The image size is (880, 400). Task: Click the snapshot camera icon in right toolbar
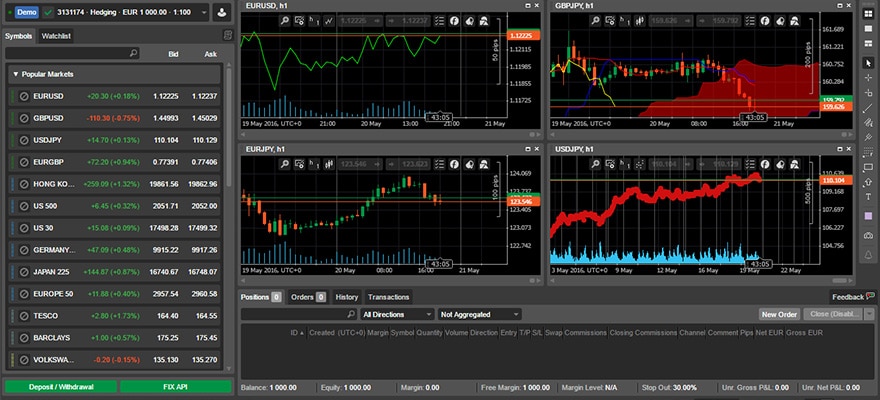[x=868, y=233]
